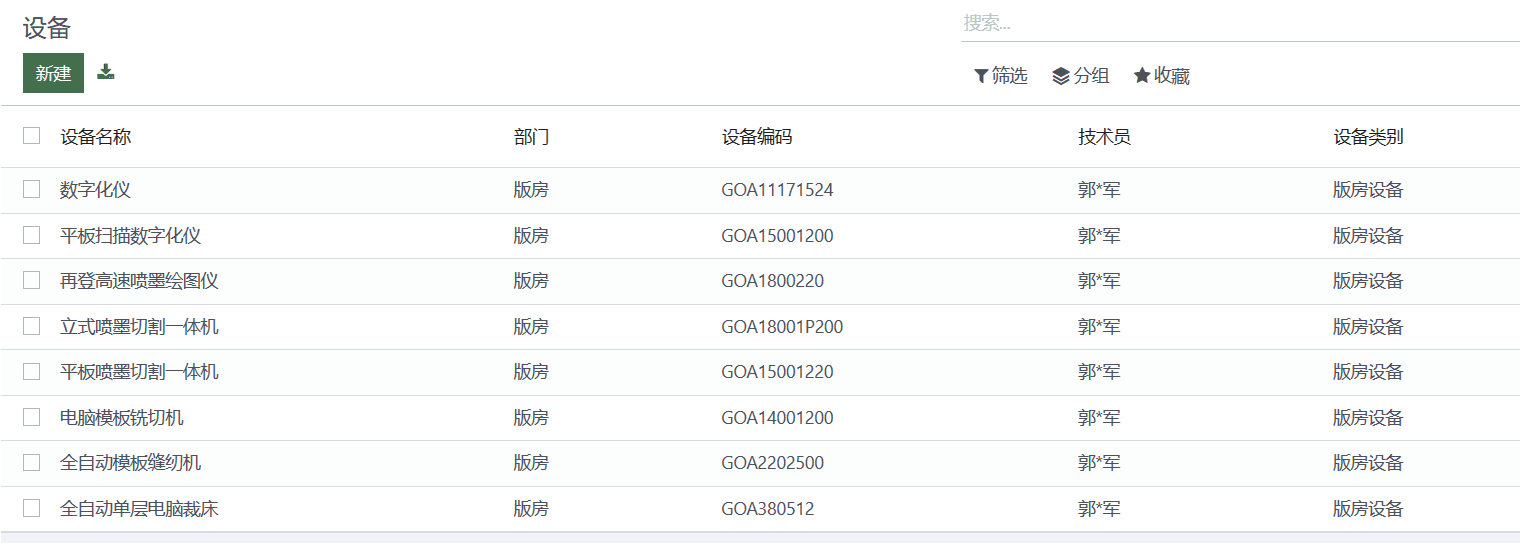
Task: Click the download export icon
Action: (106, 72)
